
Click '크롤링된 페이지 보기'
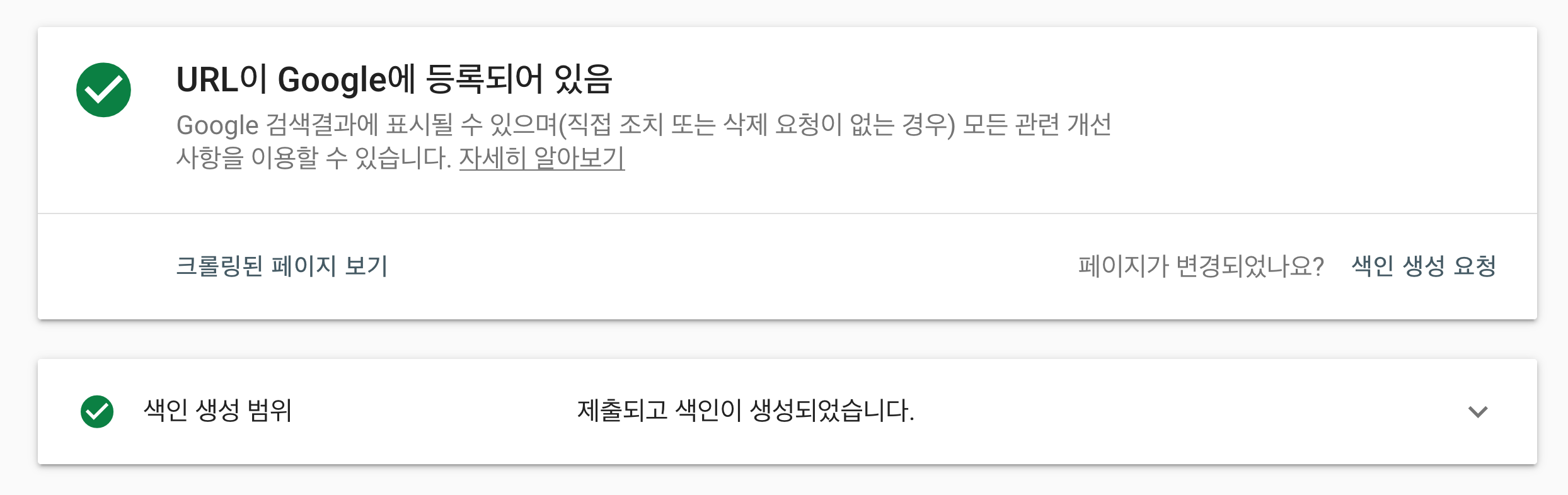(x=283, y=266)
